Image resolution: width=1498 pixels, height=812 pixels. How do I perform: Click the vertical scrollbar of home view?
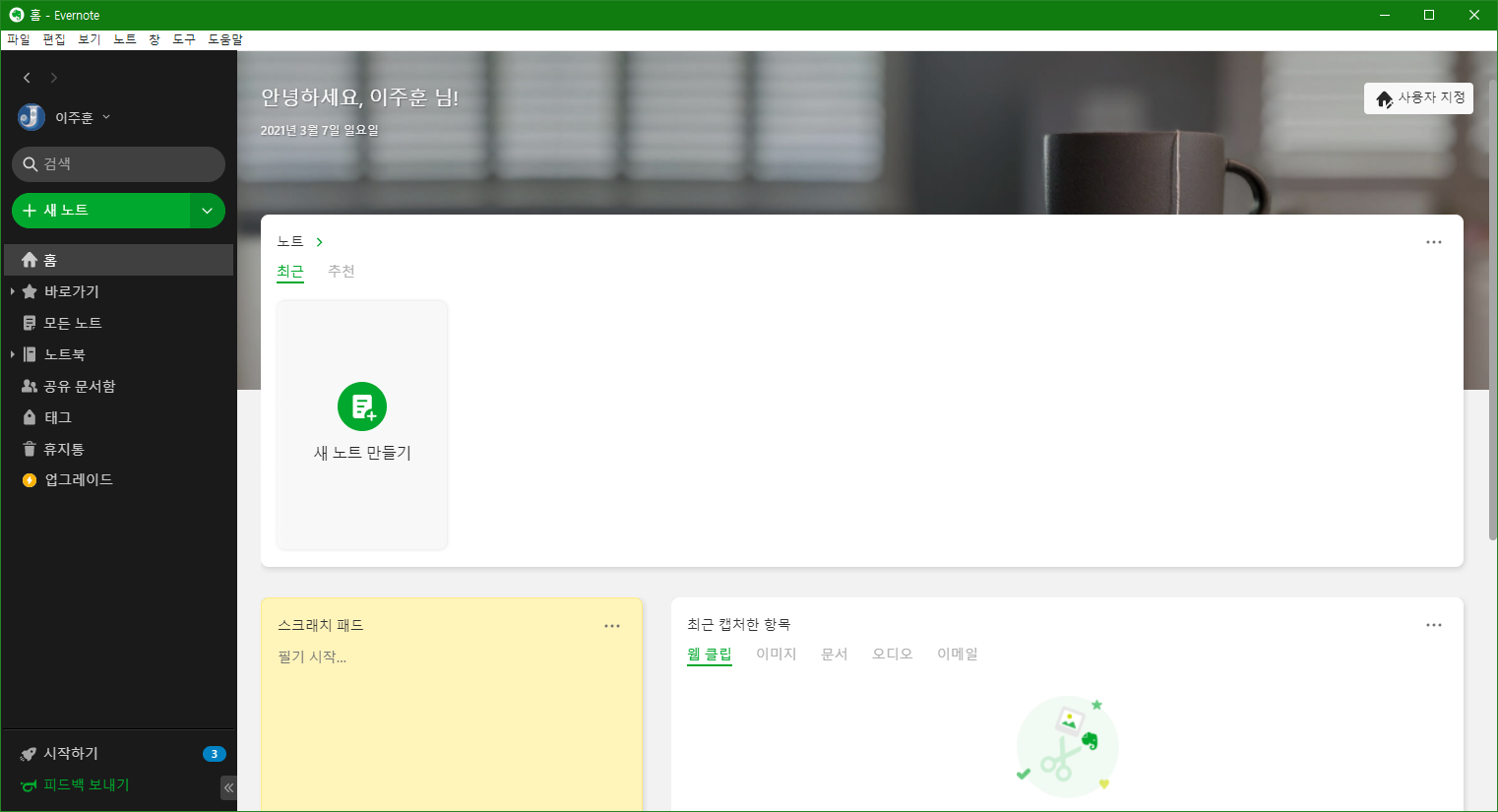click(1492, 309)
